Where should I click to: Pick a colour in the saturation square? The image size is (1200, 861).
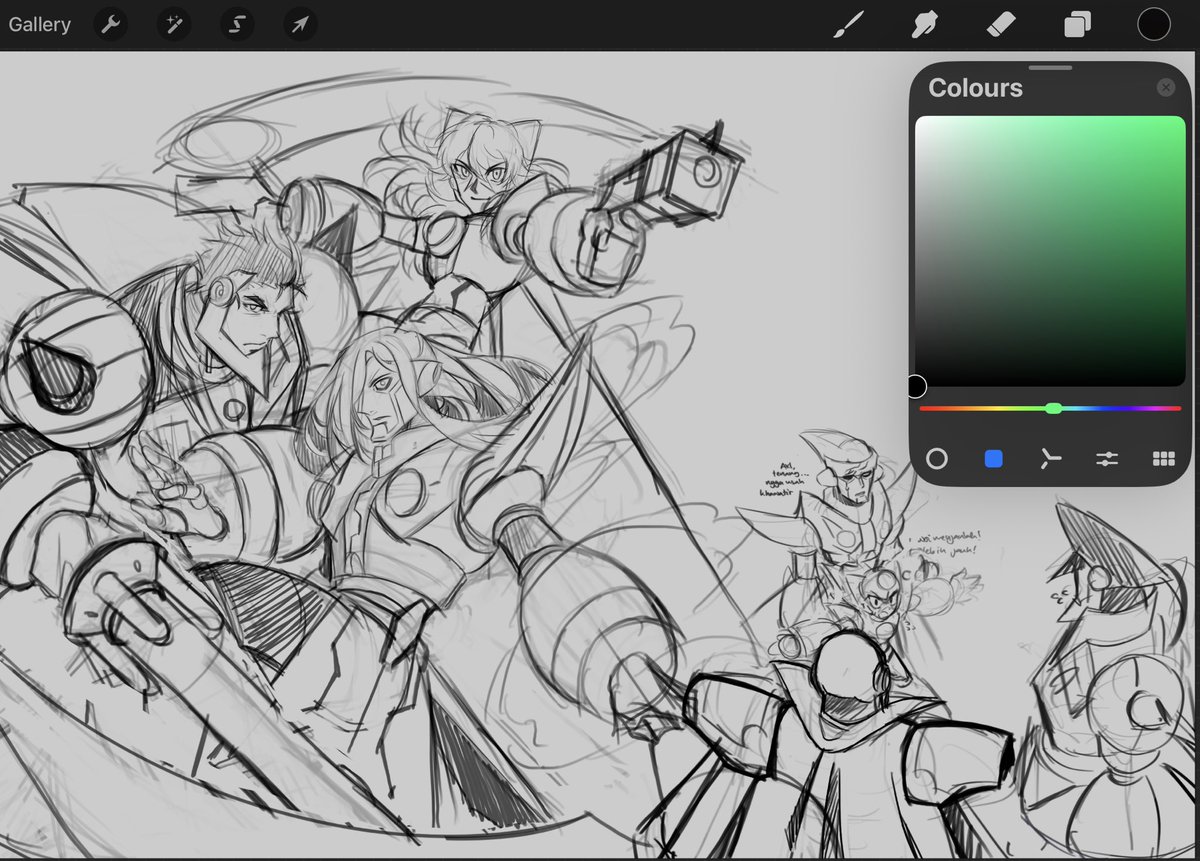click(1050, 251)
